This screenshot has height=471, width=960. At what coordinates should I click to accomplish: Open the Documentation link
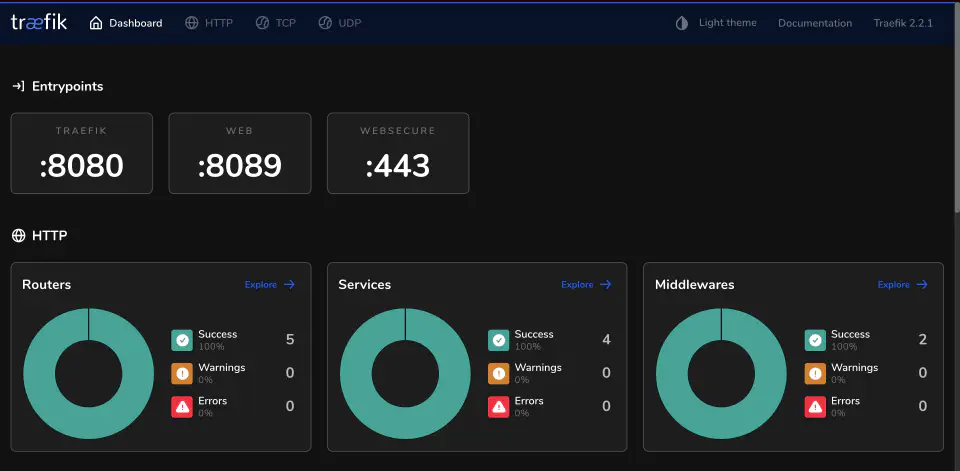tap(815, 23)
